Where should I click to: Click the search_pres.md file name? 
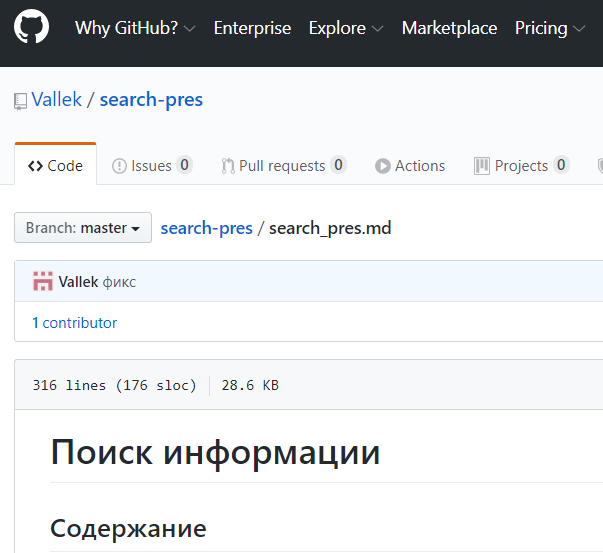330,228
